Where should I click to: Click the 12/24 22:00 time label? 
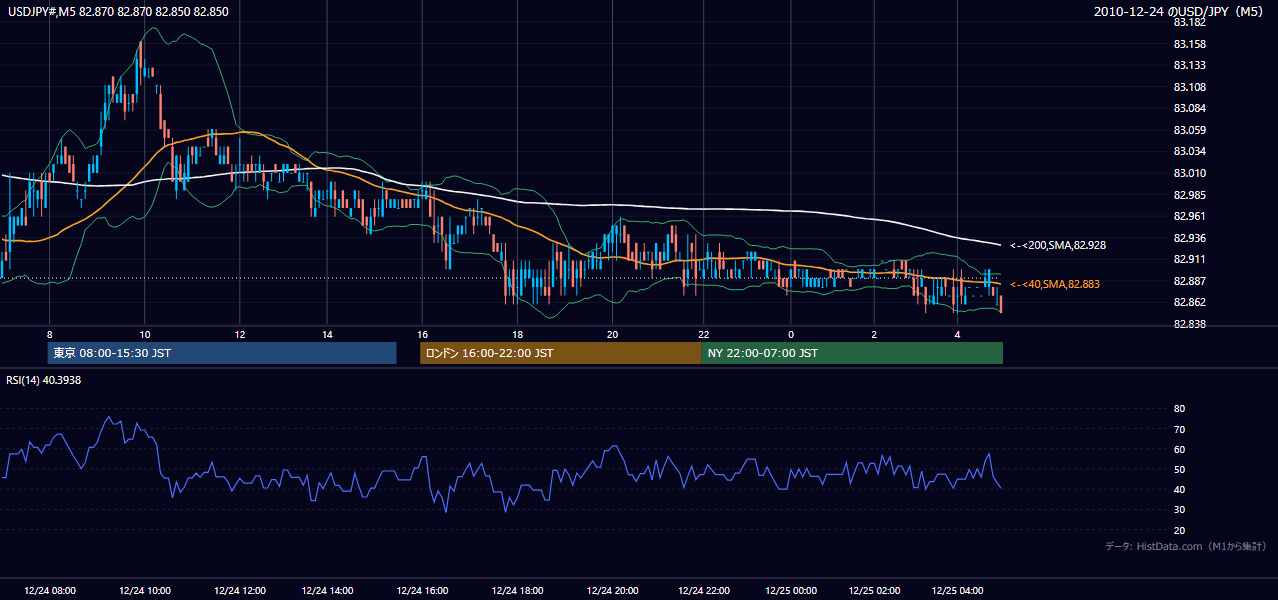pyautogui.click(x=703, y=590)
